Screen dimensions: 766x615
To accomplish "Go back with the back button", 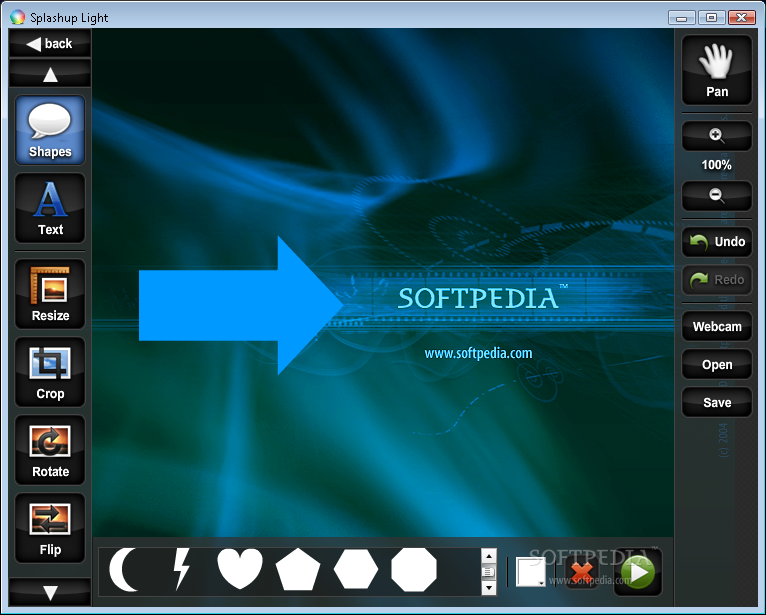I will [50, 43].
